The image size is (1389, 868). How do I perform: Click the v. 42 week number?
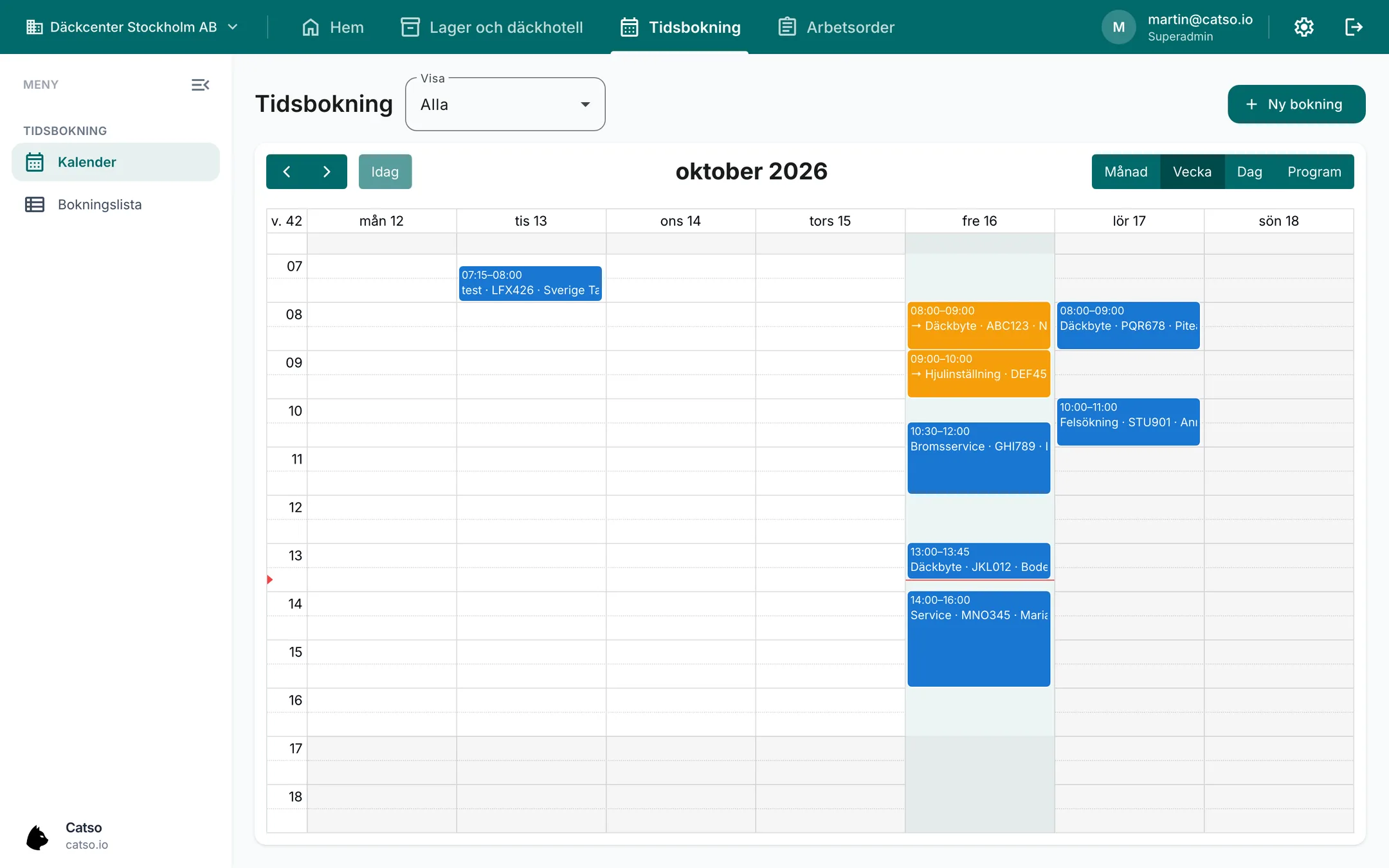(x=287, y=221)
